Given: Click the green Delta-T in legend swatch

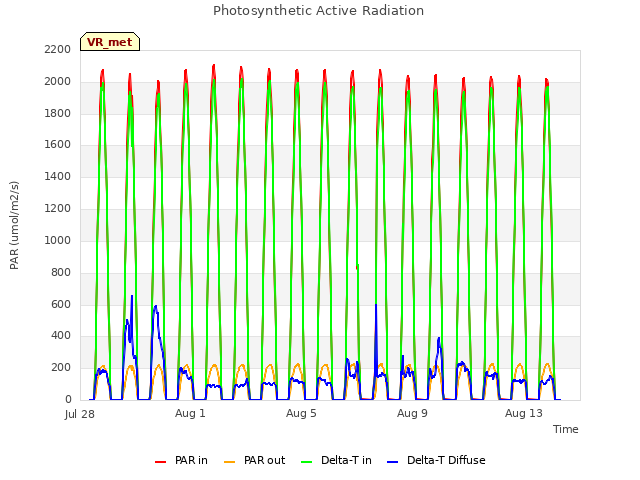Looking at the screenshot, I should click(307, 462).
